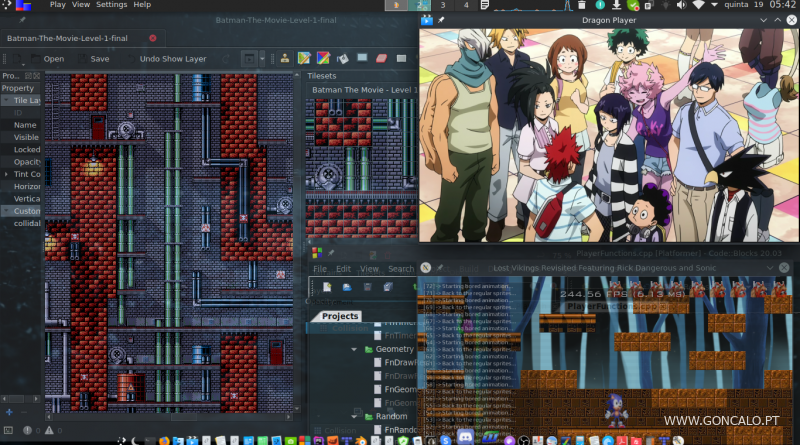The width and height of the screenshot is (800, 445).
Task: Select the Opacity property row
Action: click(x=21, y=162)
